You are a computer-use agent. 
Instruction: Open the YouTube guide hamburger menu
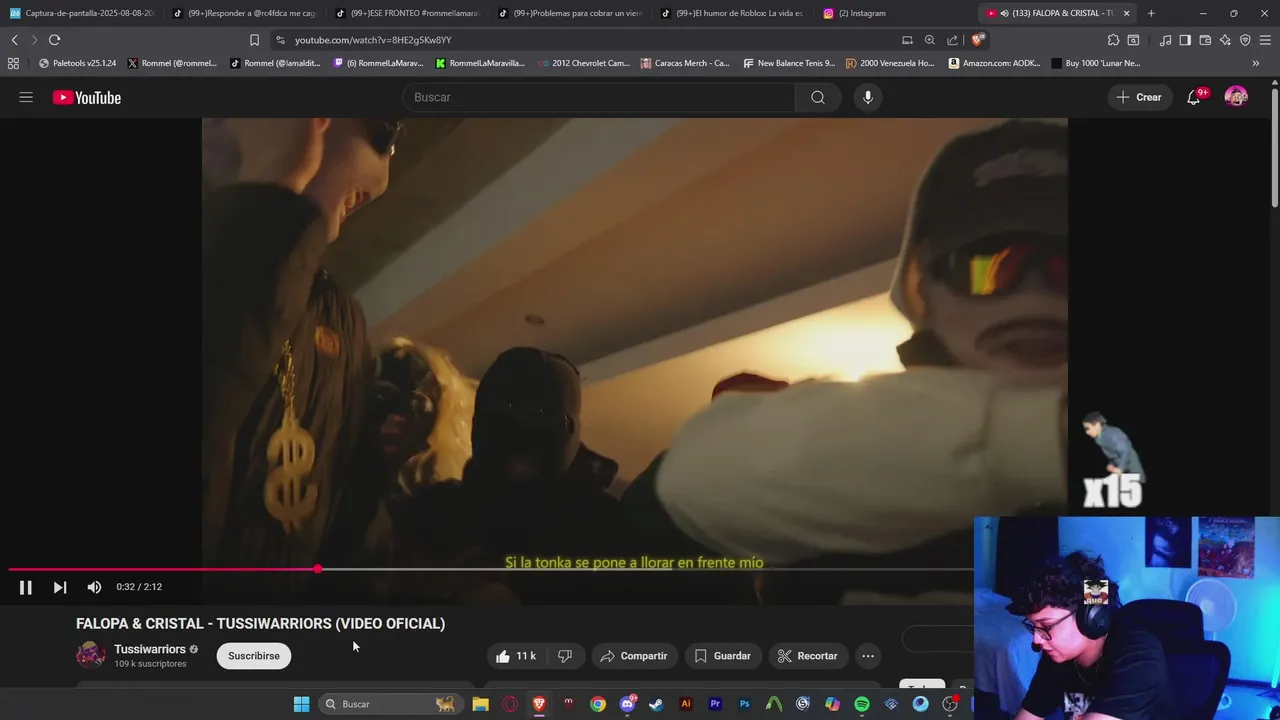(x=26, y=97)
